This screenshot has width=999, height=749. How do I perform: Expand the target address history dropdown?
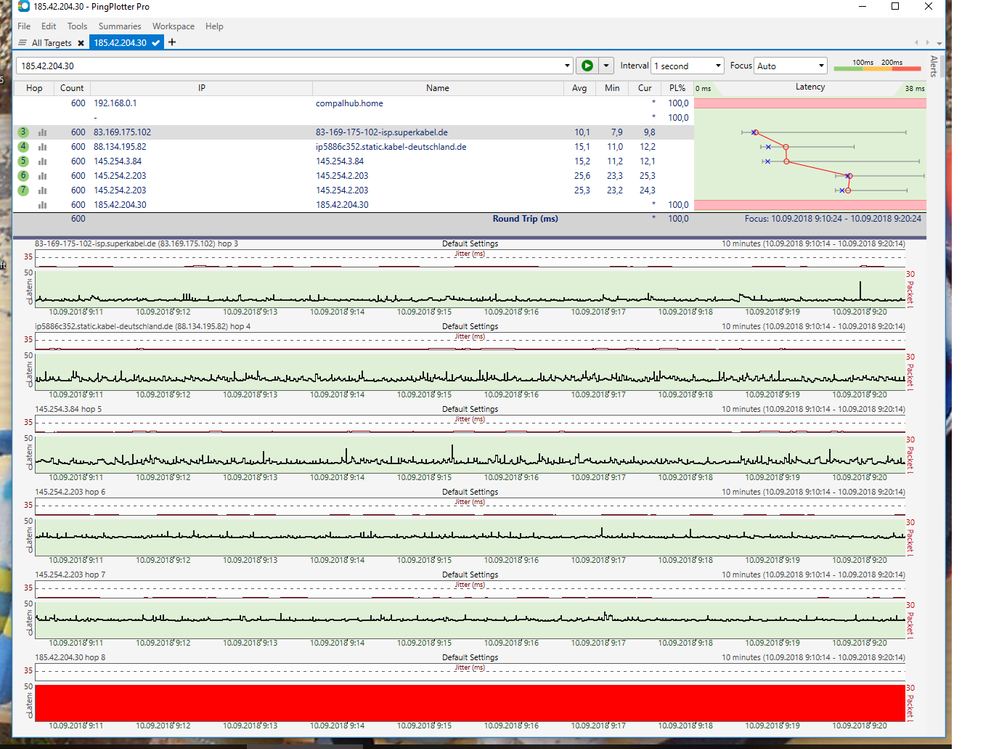click(567, 66)
